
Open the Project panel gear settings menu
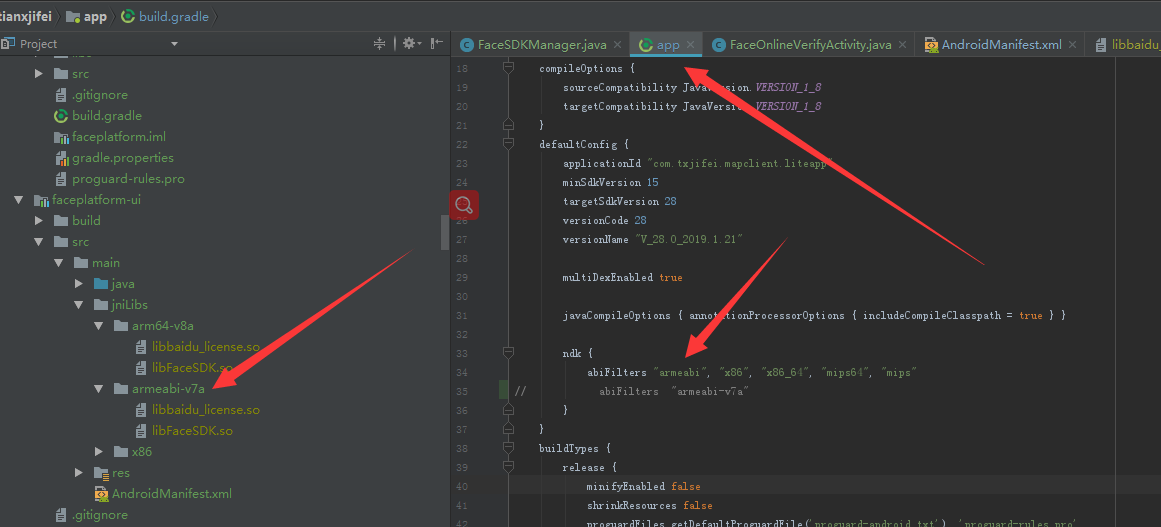[x=412, y=44]
